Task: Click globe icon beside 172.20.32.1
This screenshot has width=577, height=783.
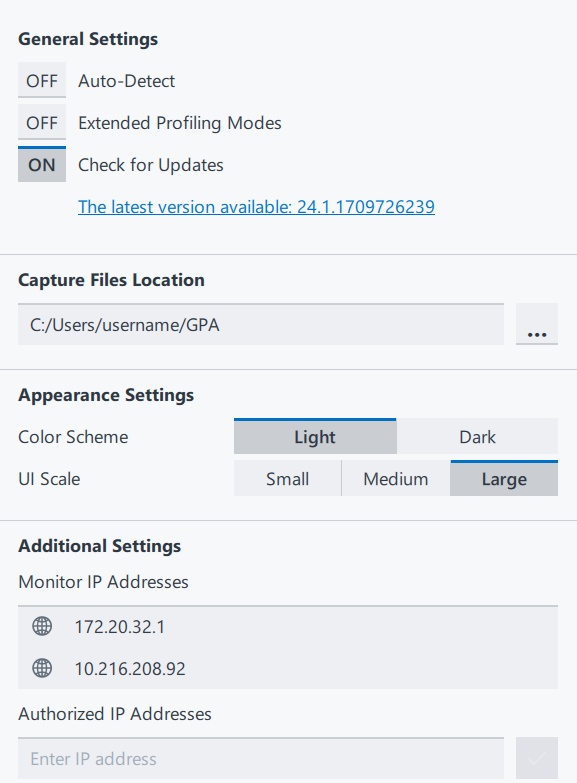Action: pos(42,626)
